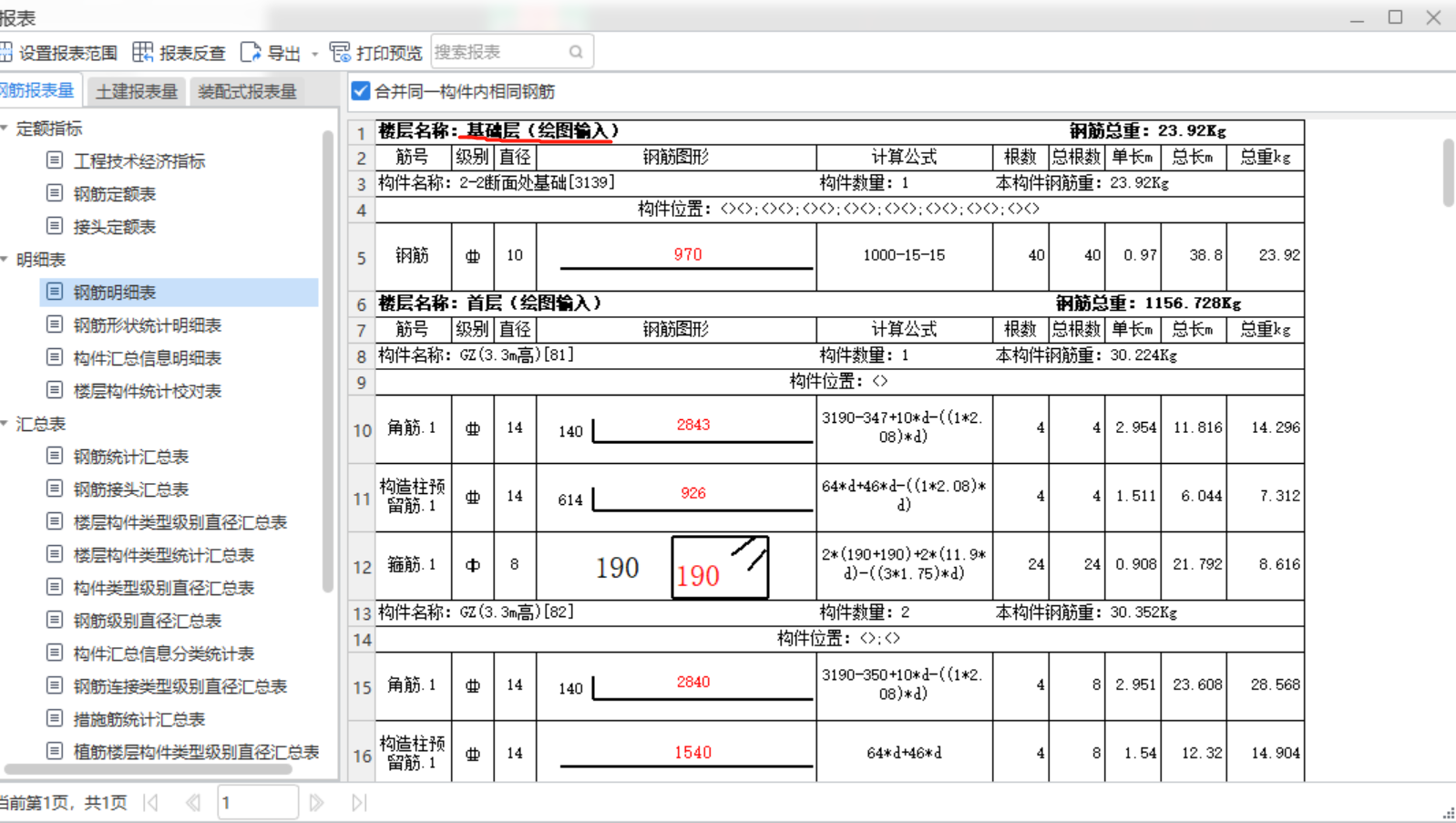Open the 接头定额表 report

point(115,227)
